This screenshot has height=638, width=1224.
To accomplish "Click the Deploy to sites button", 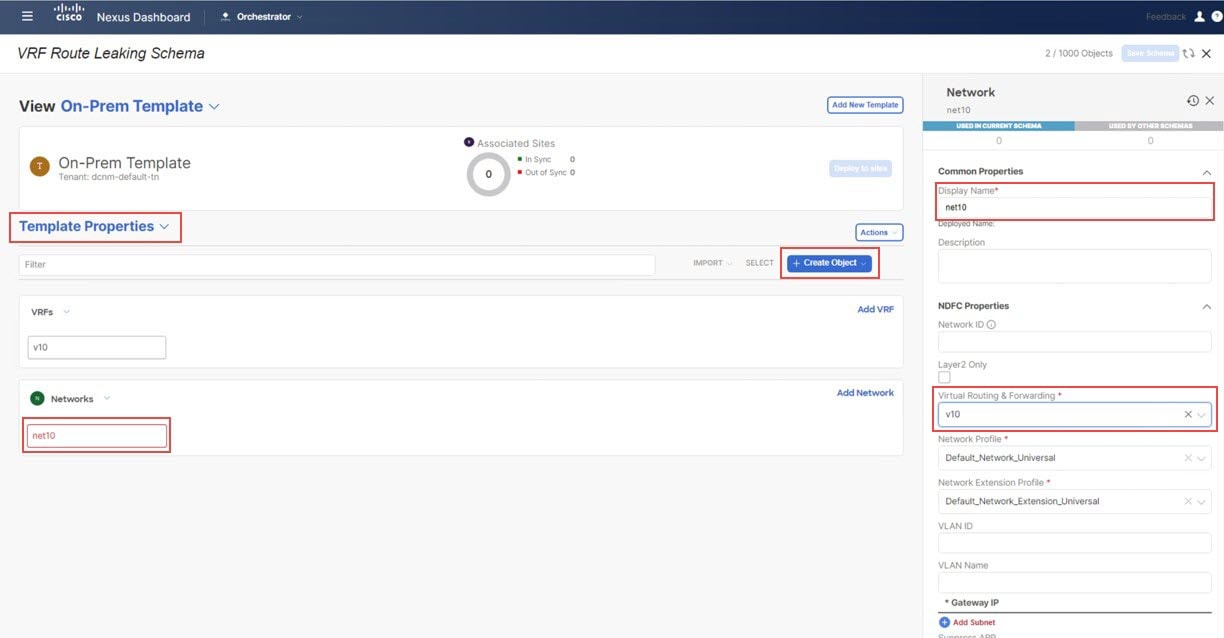I will [x=860, y=169].
